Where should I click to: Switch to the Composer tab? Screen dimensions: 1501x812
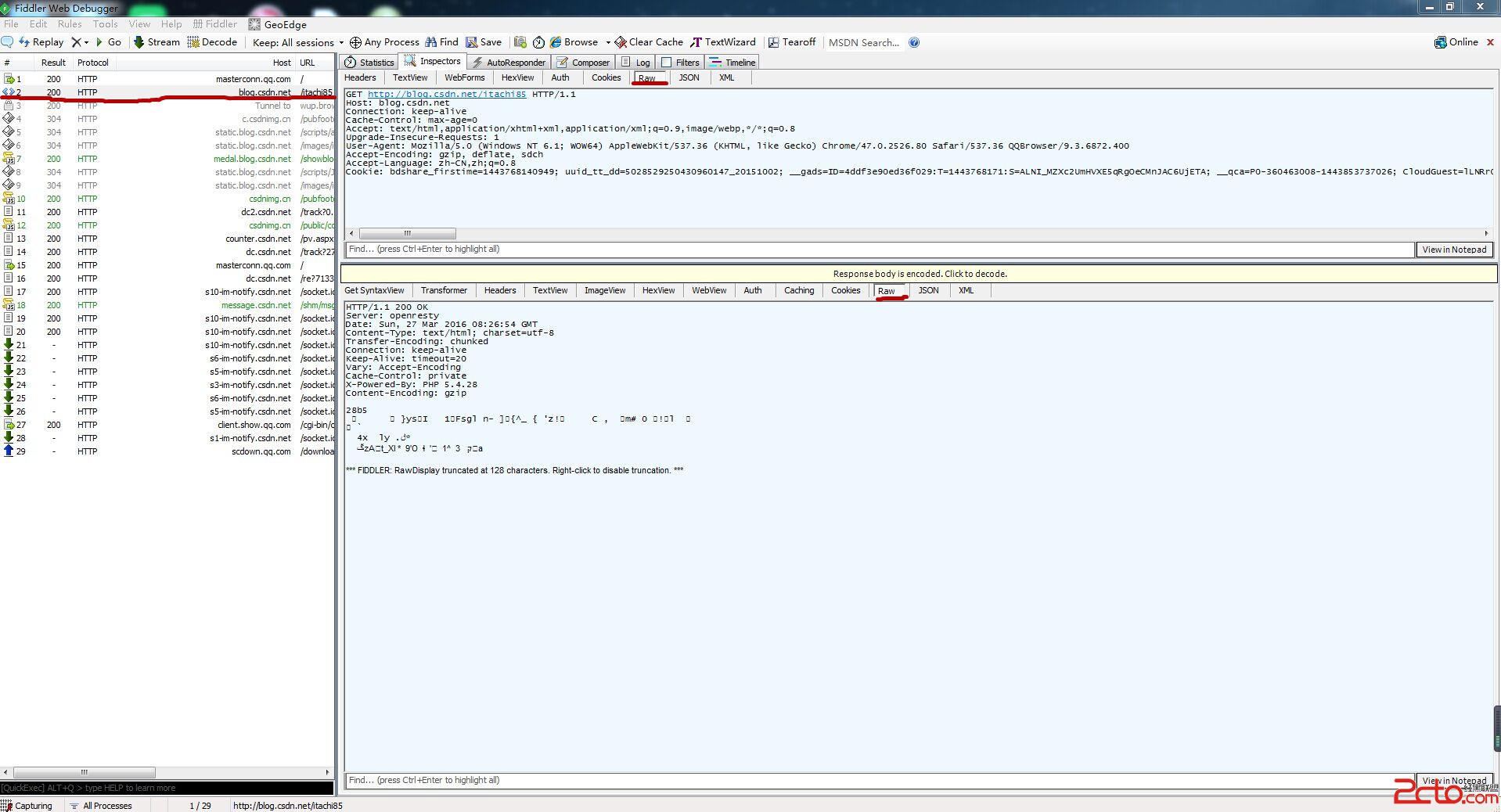[583, 63]
